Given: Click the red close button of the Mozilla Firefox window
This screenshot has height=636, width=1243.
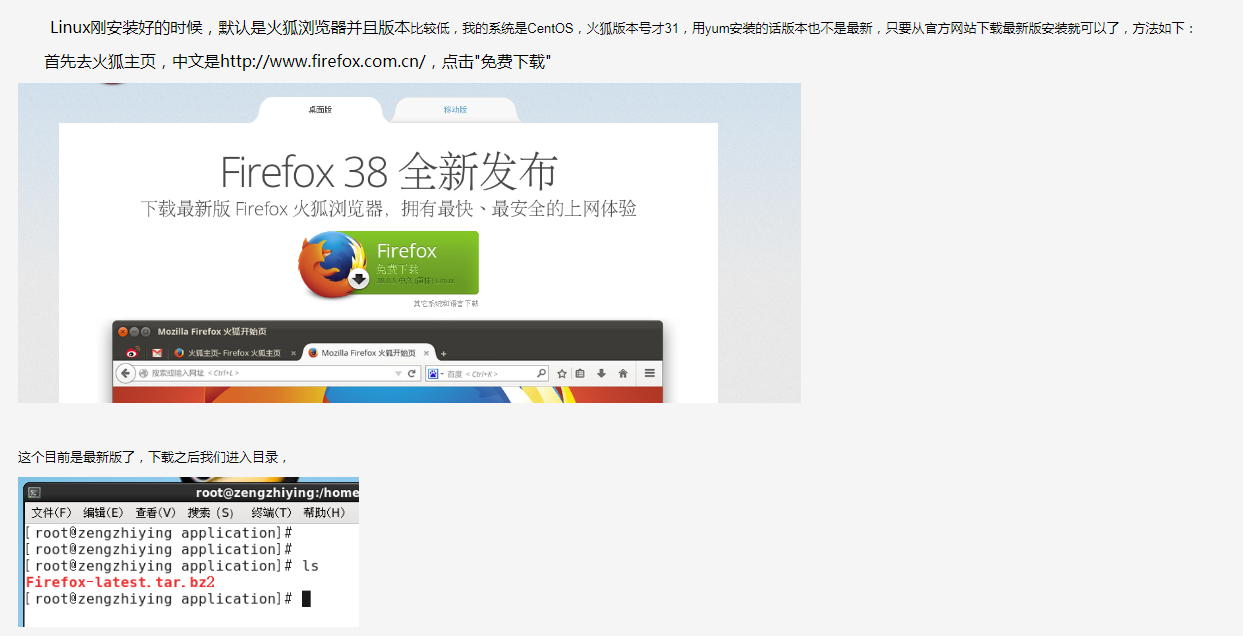Looking at the screenshot, I should click(123, 331).
